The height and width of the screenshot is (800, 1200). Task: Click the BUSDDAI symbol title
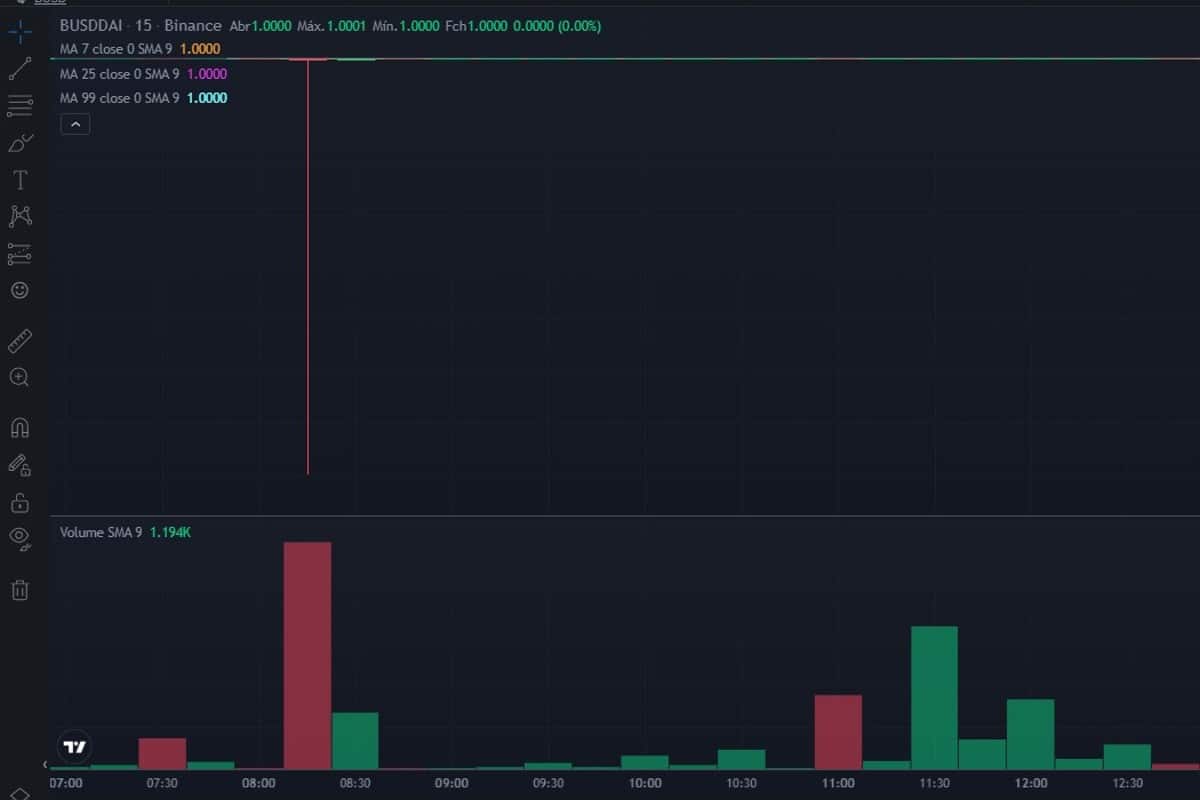point(93,25)
